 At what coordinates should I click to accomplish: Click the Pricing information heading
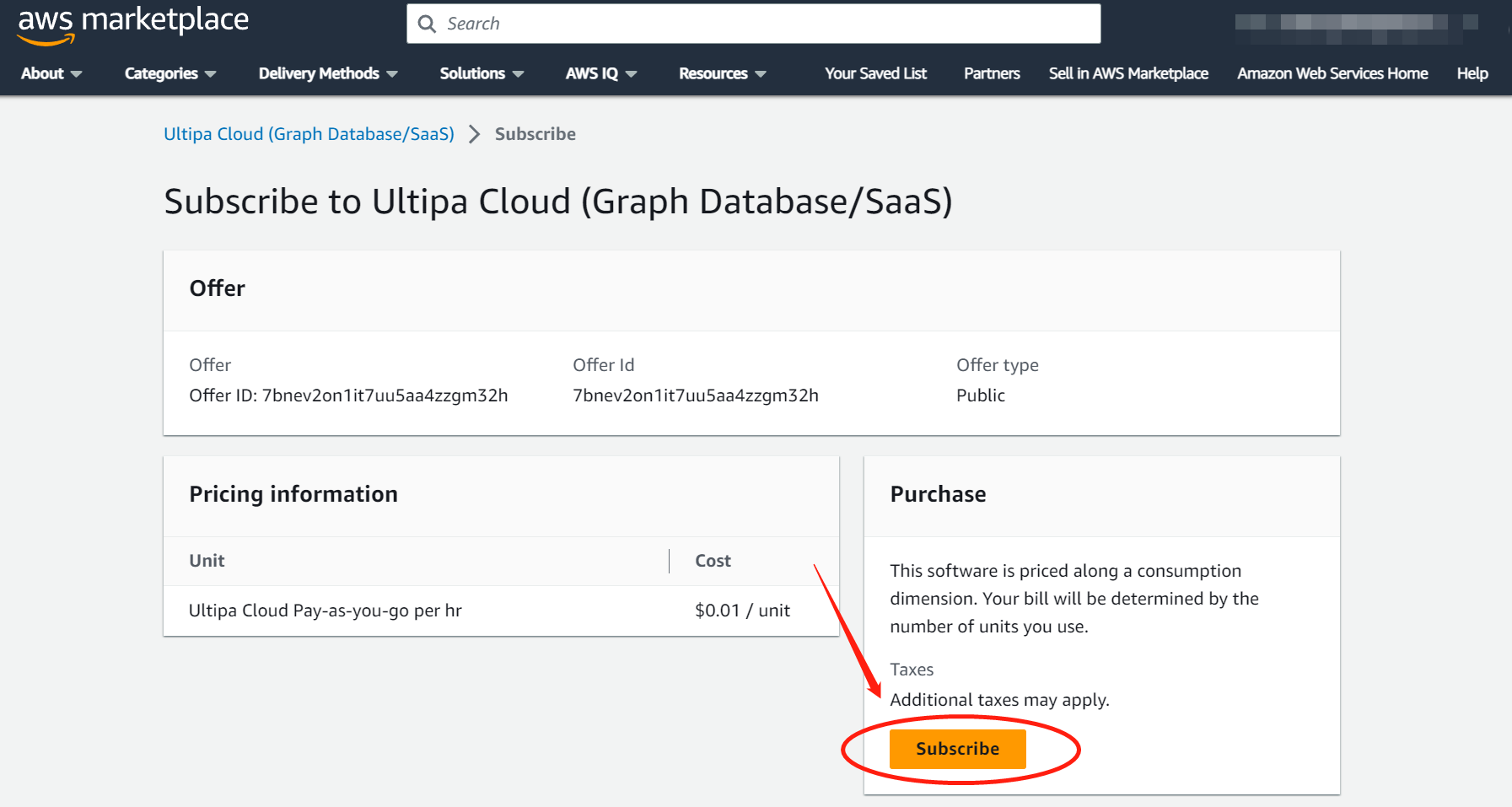point(293,494)
